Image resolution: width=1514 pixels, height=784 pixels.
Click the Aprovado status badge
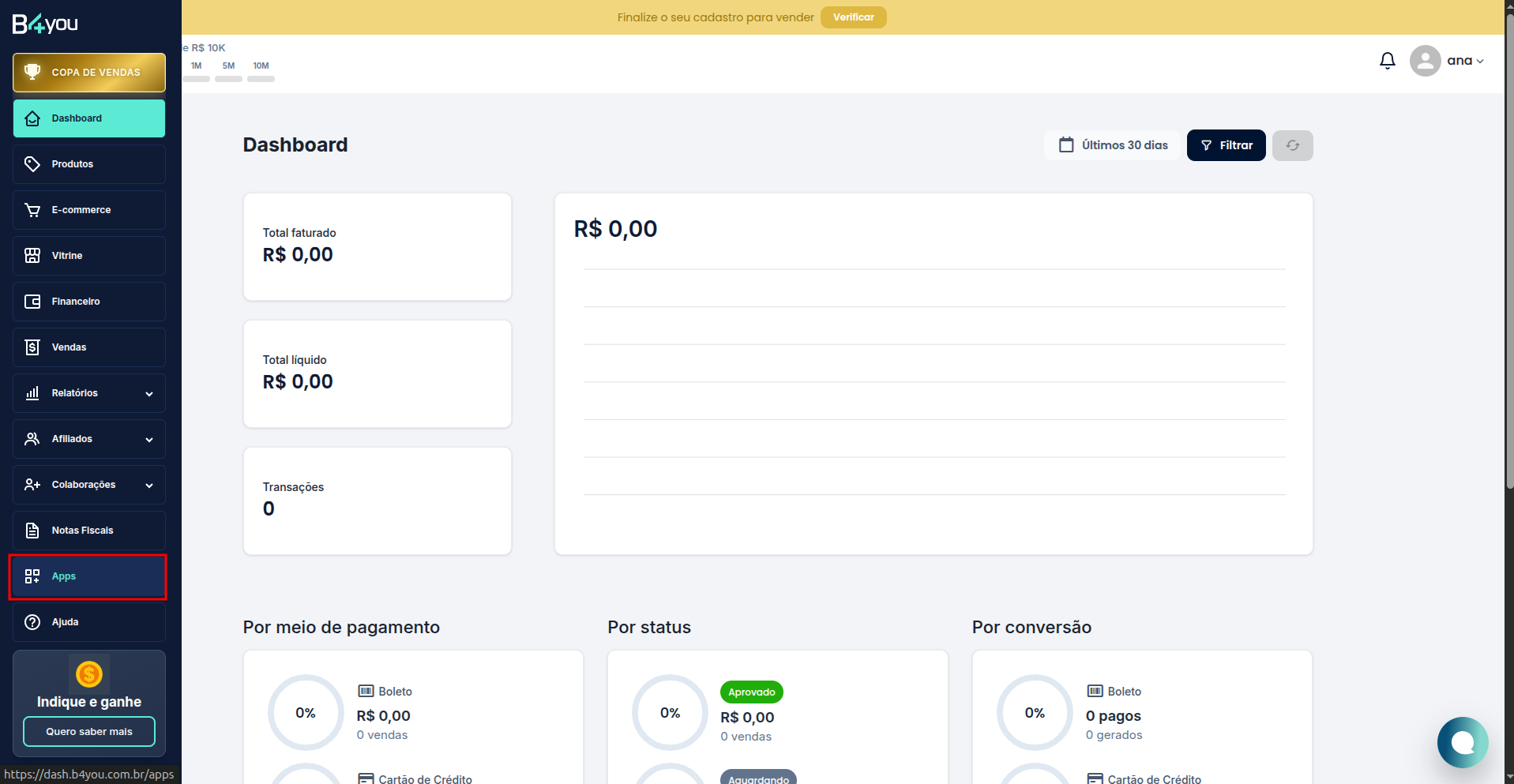(x=752, y=692)
